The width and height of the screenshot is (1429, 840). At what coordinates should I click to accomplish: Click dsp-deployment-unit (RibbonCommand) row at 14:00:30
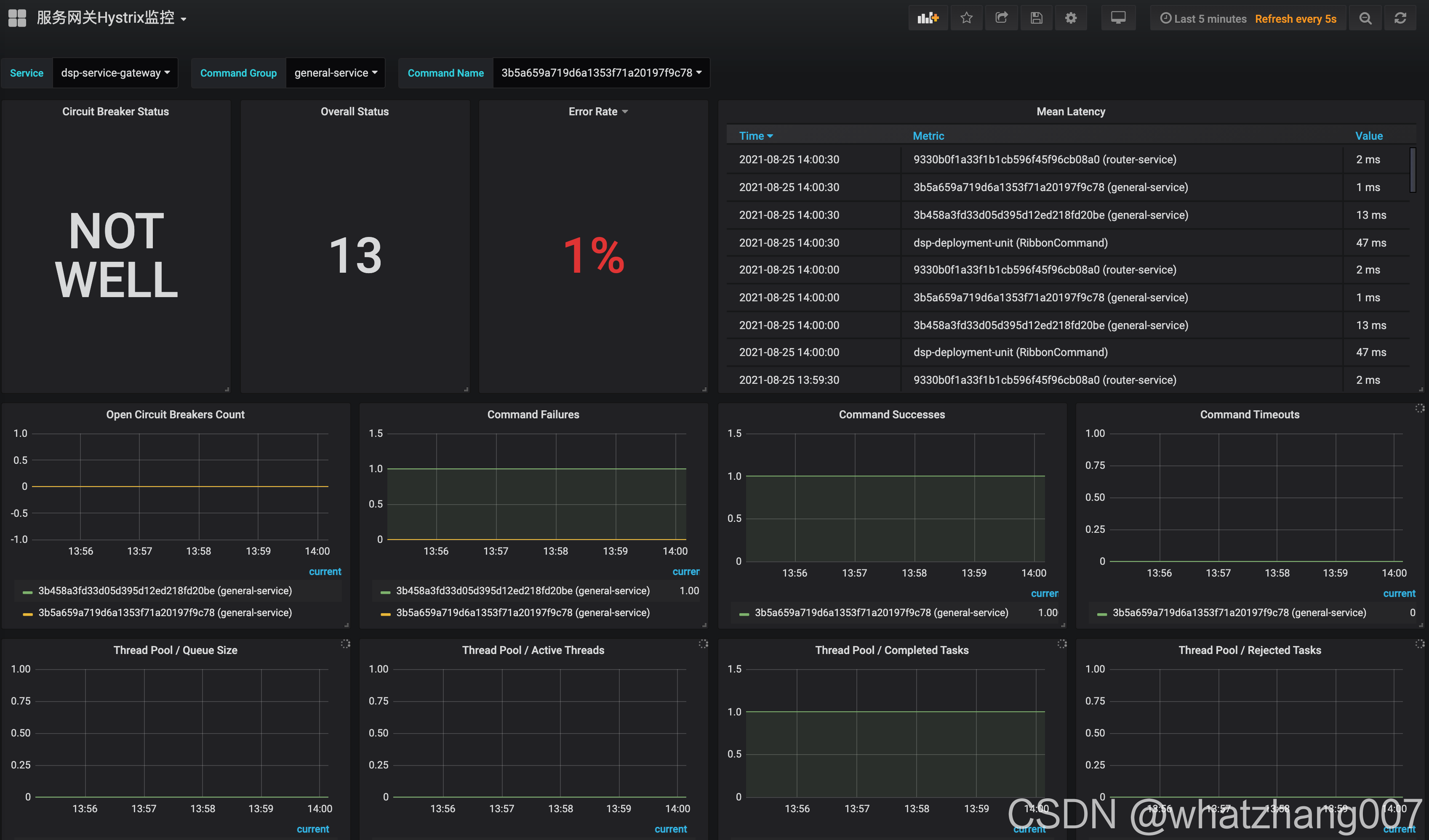click(1010, 242)
